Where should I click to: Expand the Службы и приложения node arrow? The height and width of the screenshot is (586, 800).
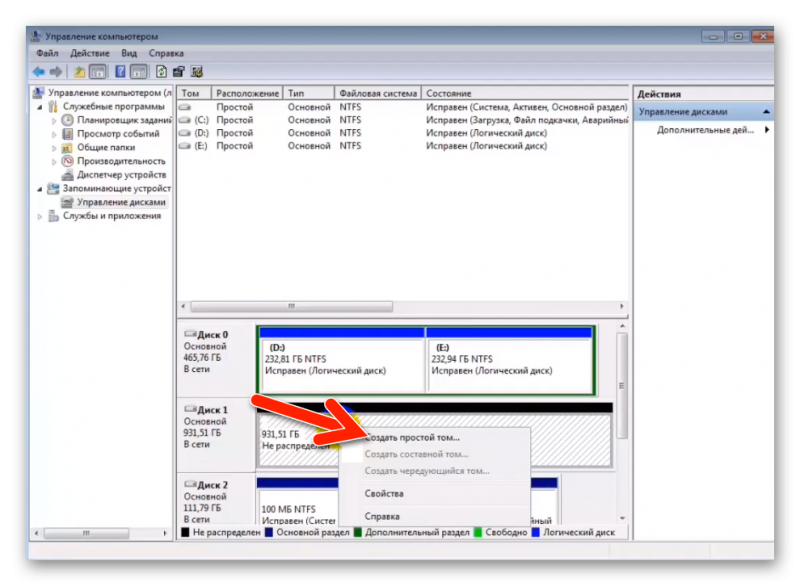(x=40, y=217)
